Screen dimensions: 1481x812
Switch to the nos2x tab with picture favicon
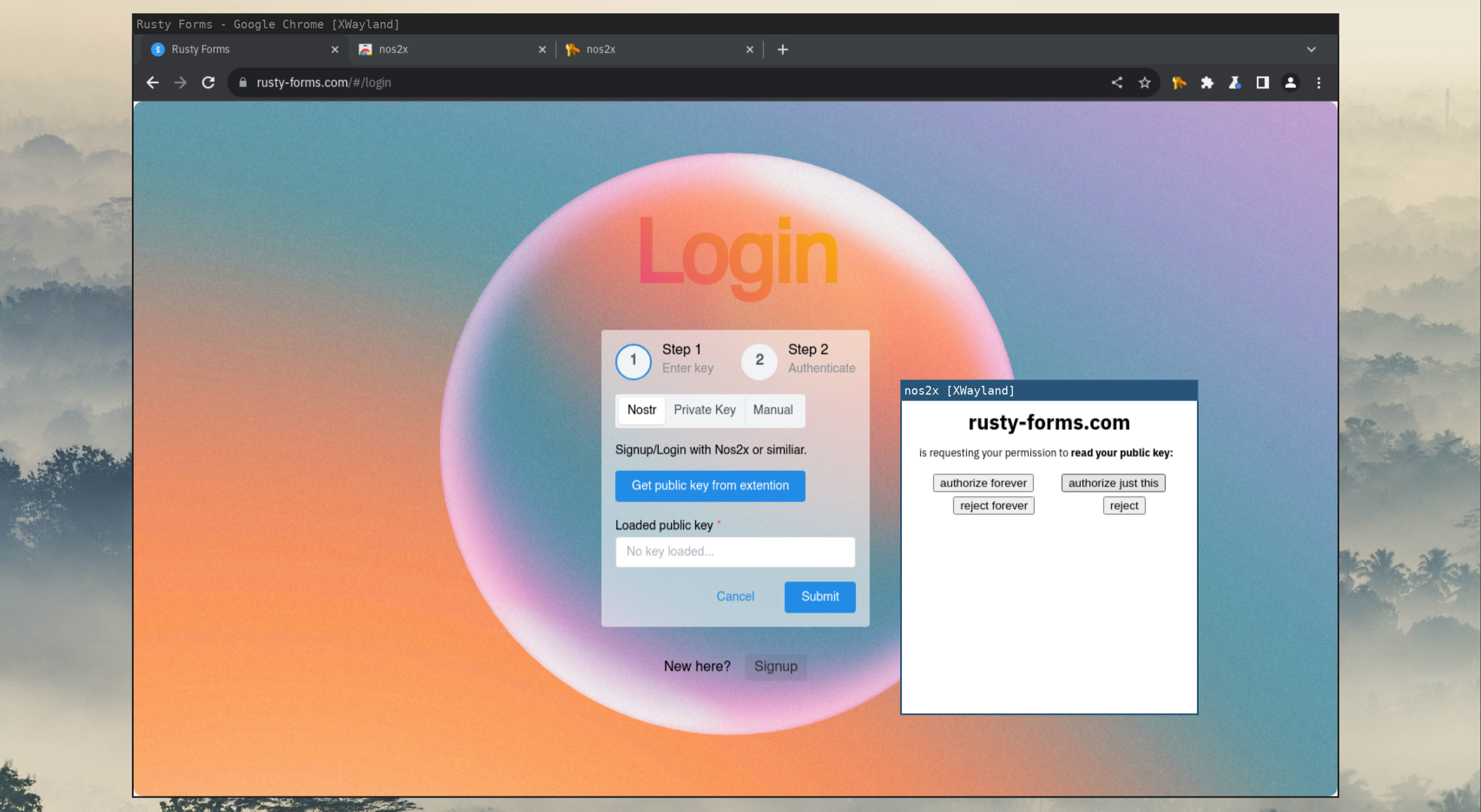click(451, 50)
